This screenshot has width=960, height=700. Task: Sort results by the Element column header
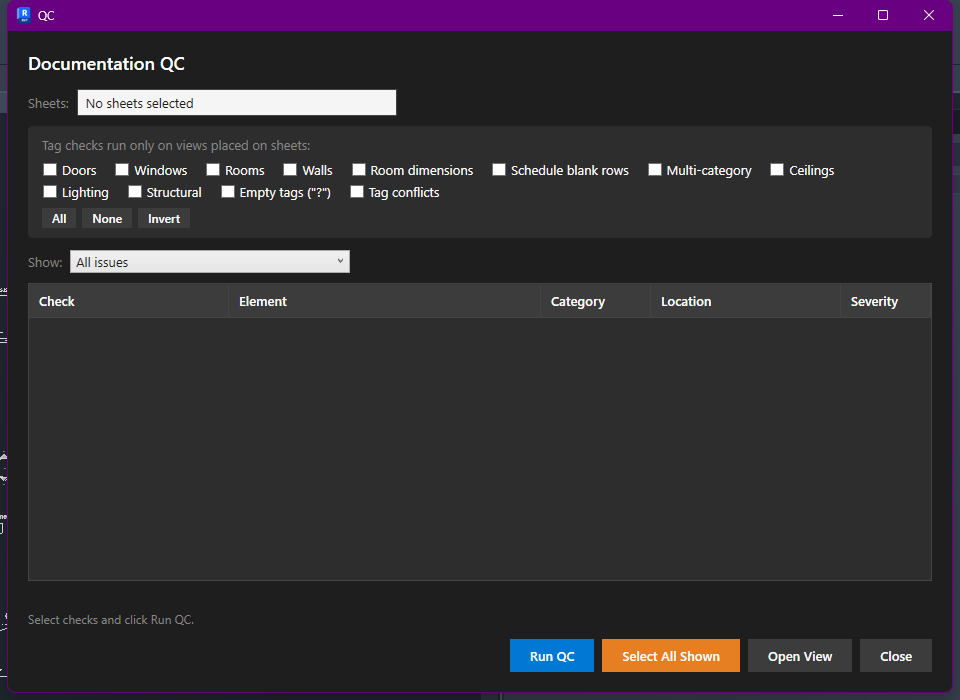coord(384,301)
